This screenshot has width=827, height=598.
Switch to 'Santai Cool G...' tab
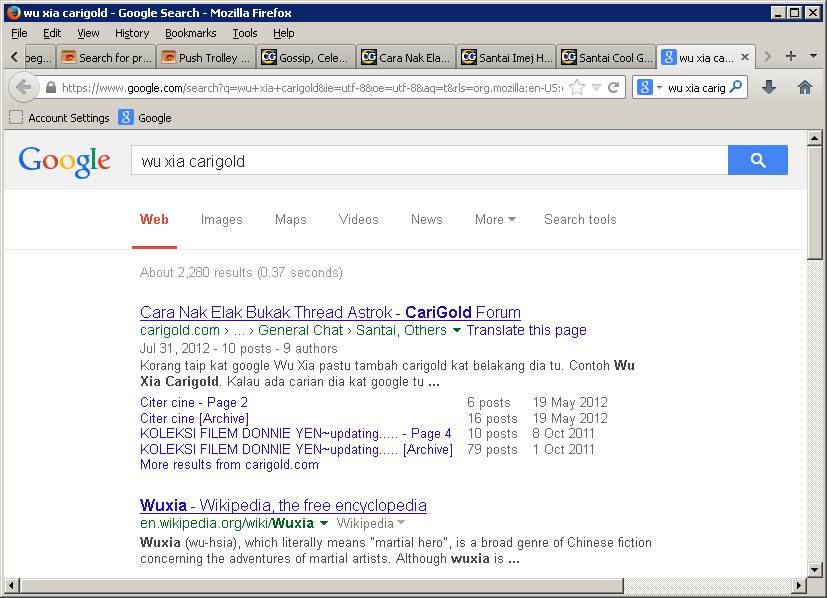click(x=605, y=57)
